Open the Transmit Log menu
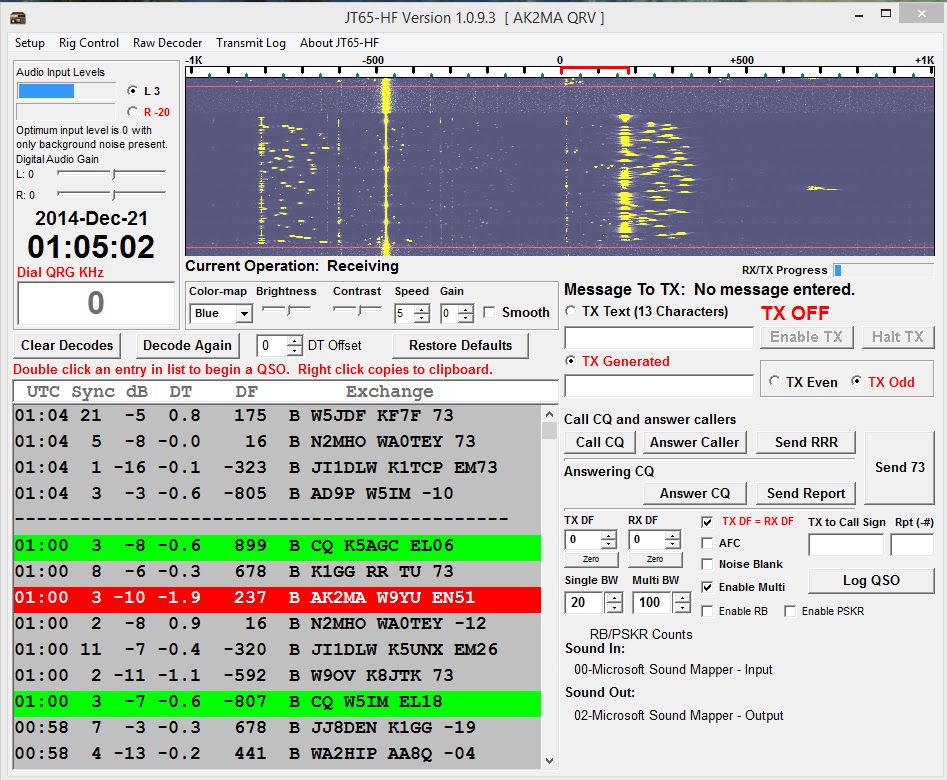The width and height of the screenshot is (947, 780). tap(251, 43)
